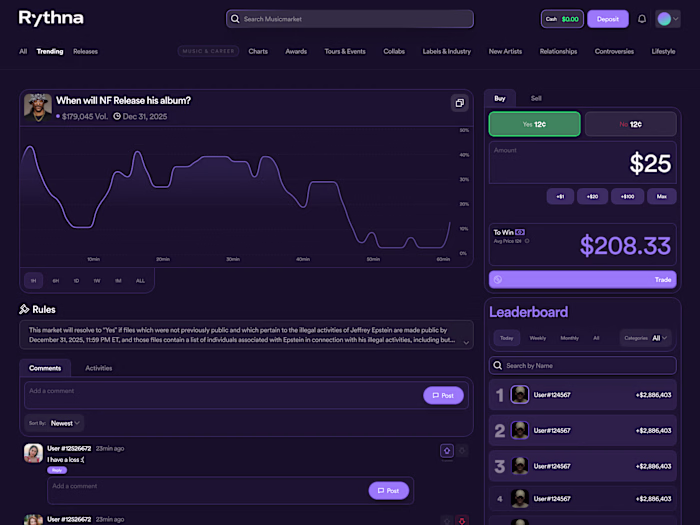Select the Trending filter
This screenshot has height=525, width=700.
coord(50,51)
